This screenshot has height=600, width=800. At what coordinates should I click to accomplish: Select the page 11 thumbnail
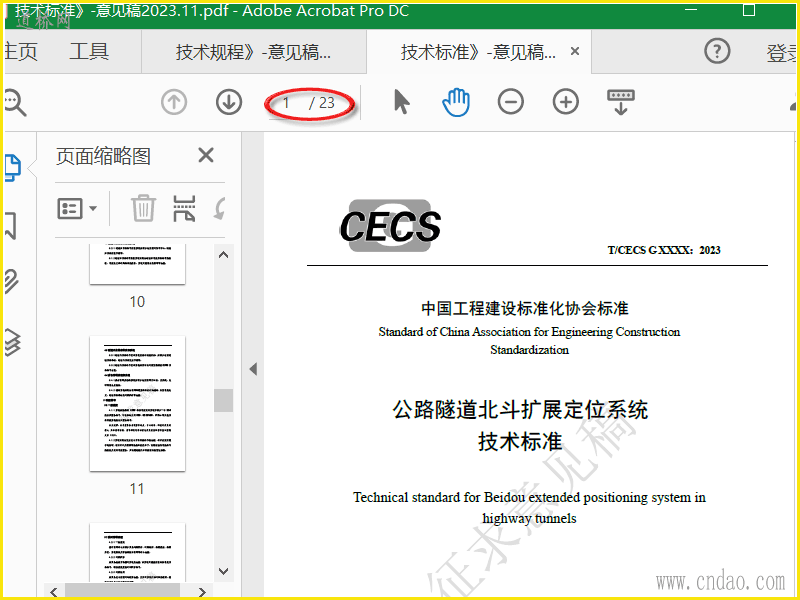[137, 404]
